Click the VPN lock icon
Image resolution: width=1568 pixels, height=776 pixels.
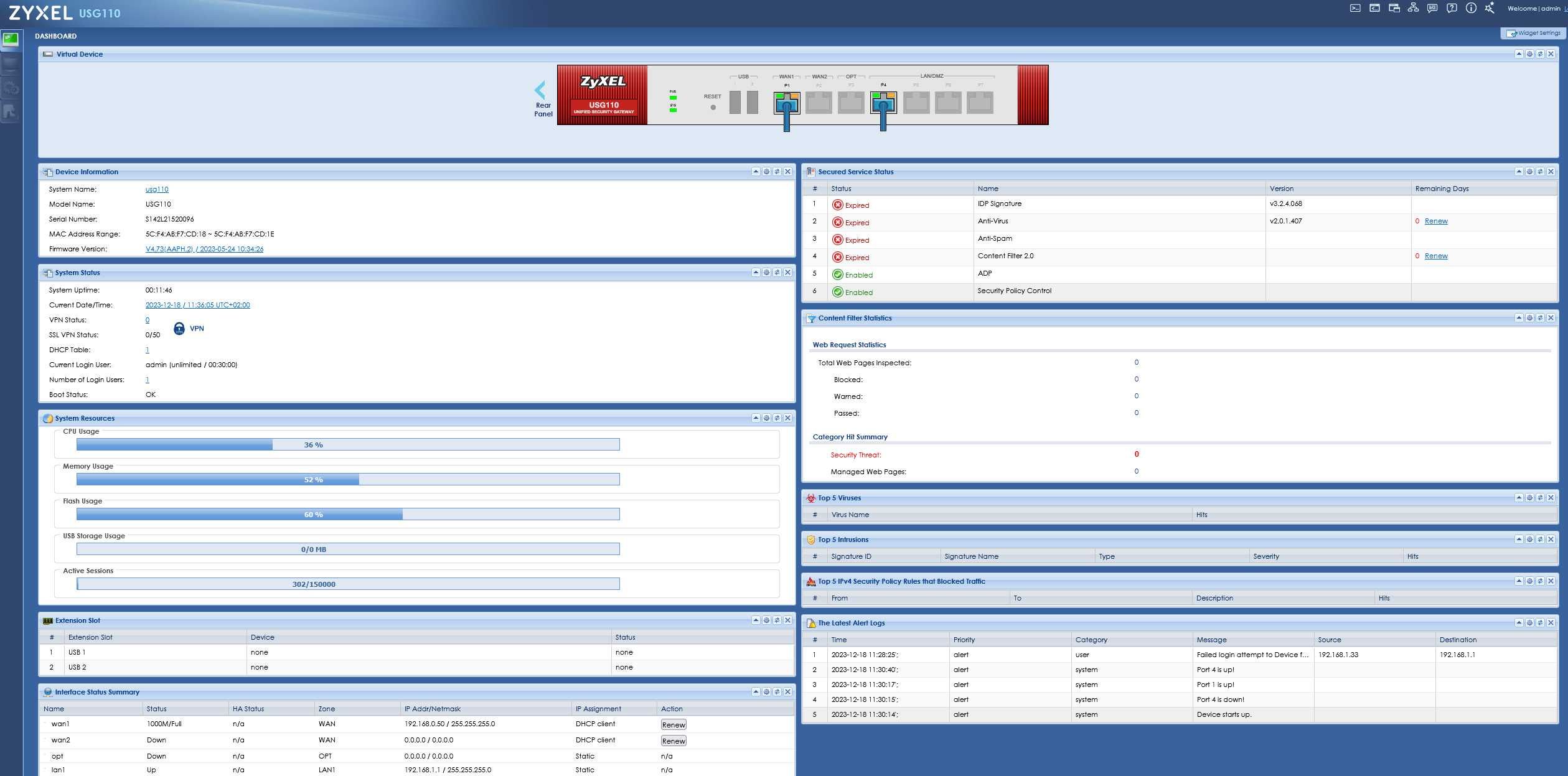pos(179,329)
